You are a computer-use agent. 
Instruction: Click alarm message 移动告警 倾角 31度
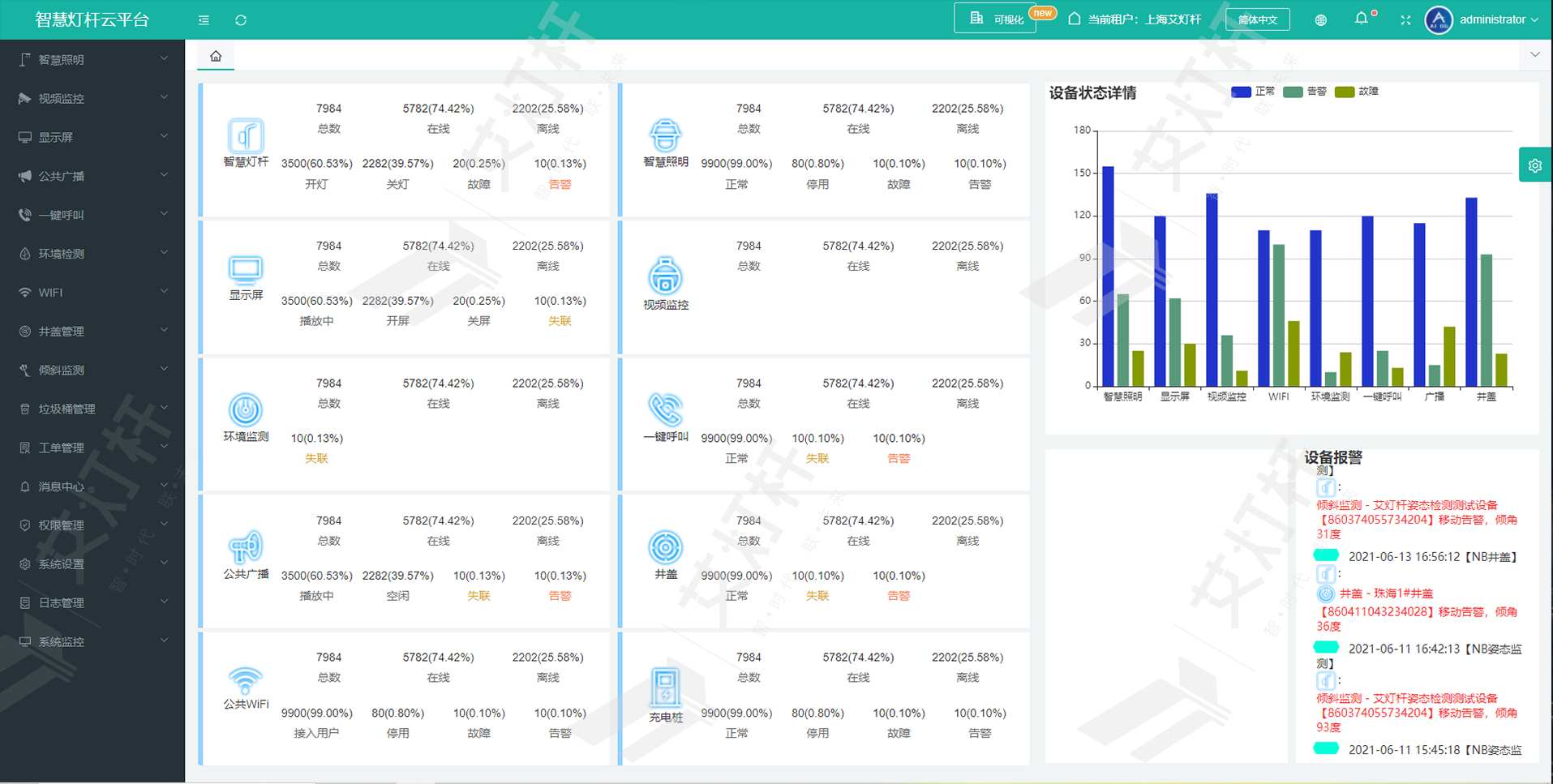[1417, 520]
